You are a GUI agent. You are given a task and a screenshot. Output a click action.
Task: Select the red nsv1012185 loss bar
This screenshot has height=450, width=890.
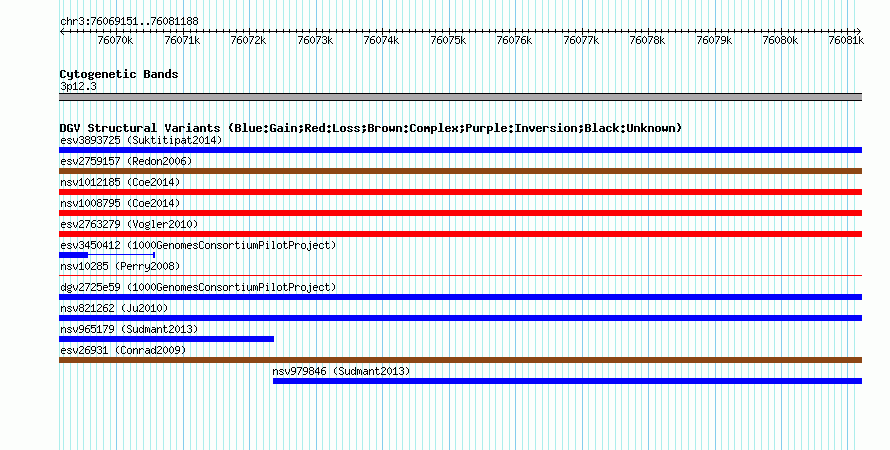460,192
